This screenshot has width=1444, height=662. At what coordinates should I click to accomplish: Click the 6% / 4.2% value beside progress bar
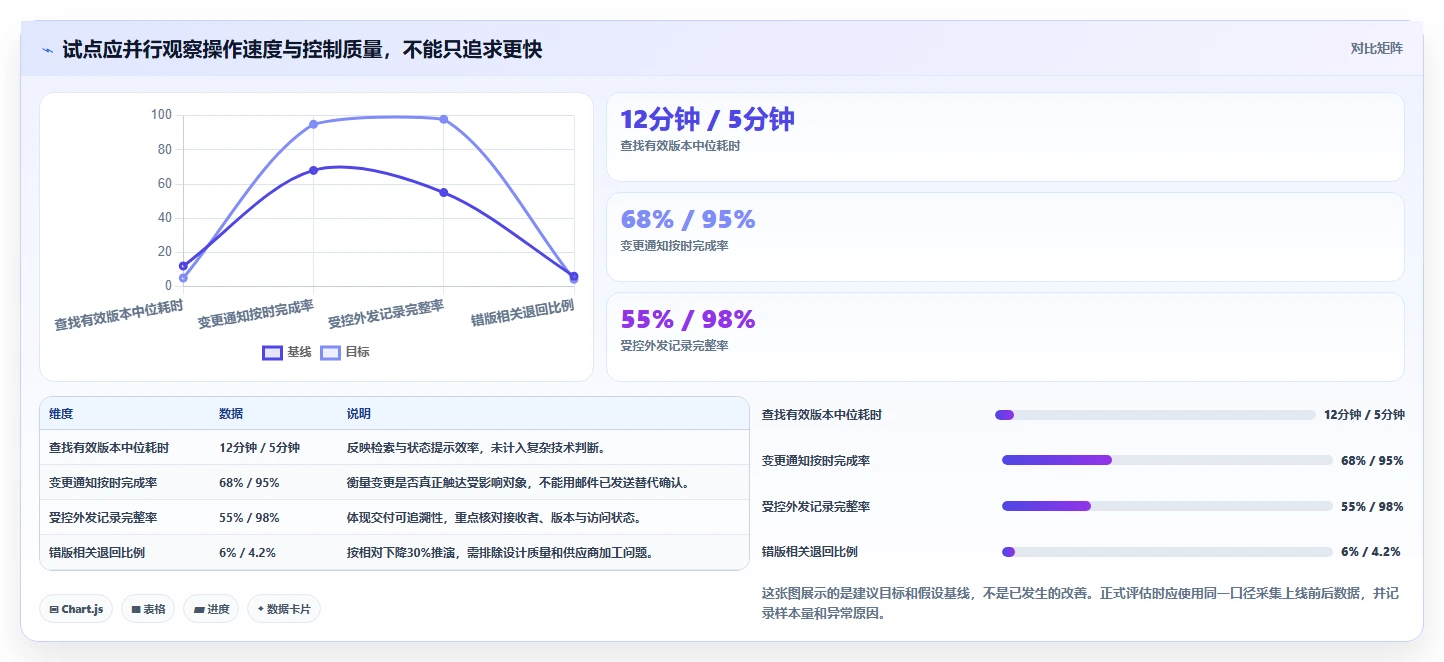[1371, 552]
